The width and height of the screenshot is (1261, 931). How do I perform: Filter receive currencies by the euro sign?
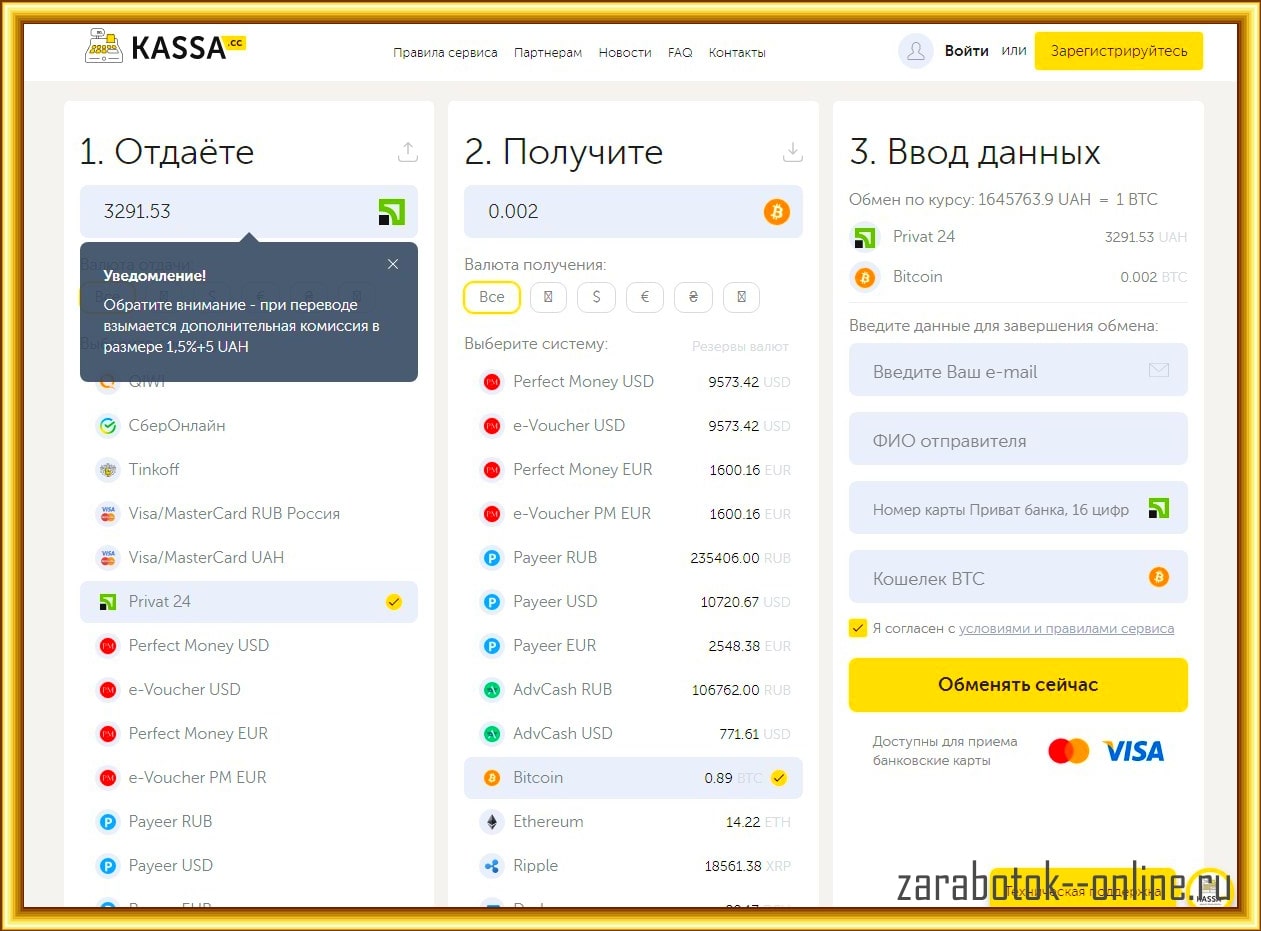[645, 297]
